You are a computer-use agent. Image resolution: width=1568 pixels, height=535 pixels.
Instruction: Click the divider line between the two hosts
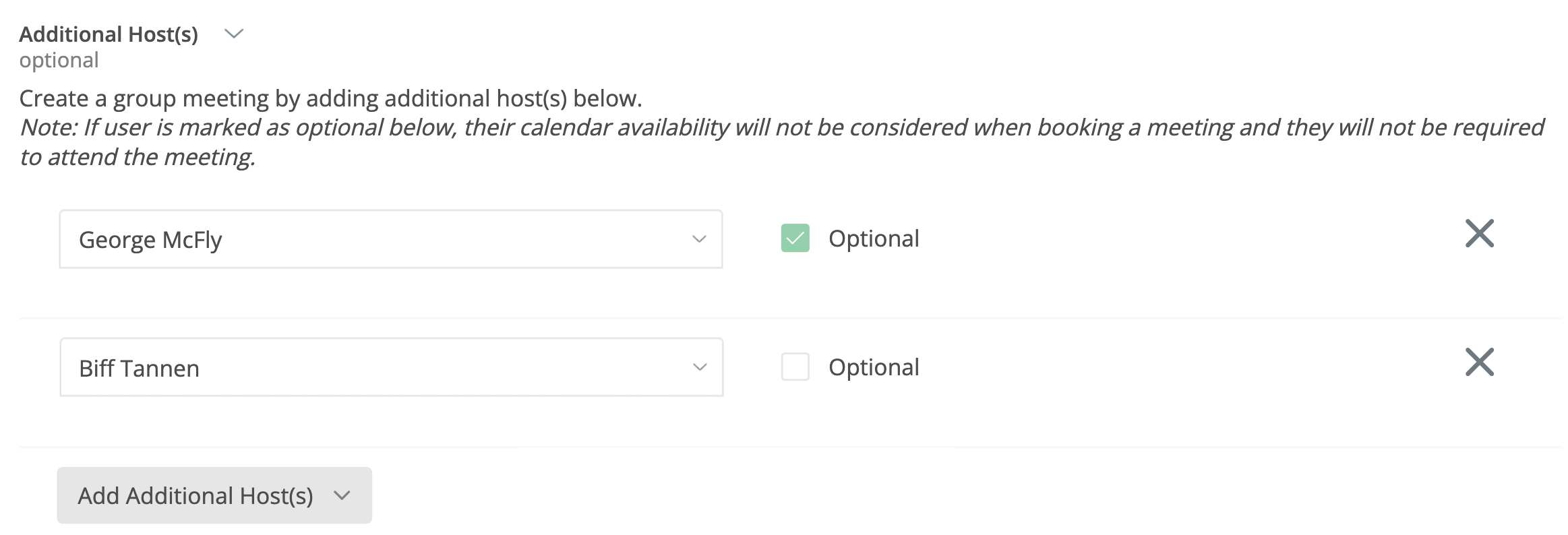[x=789, y=318]
